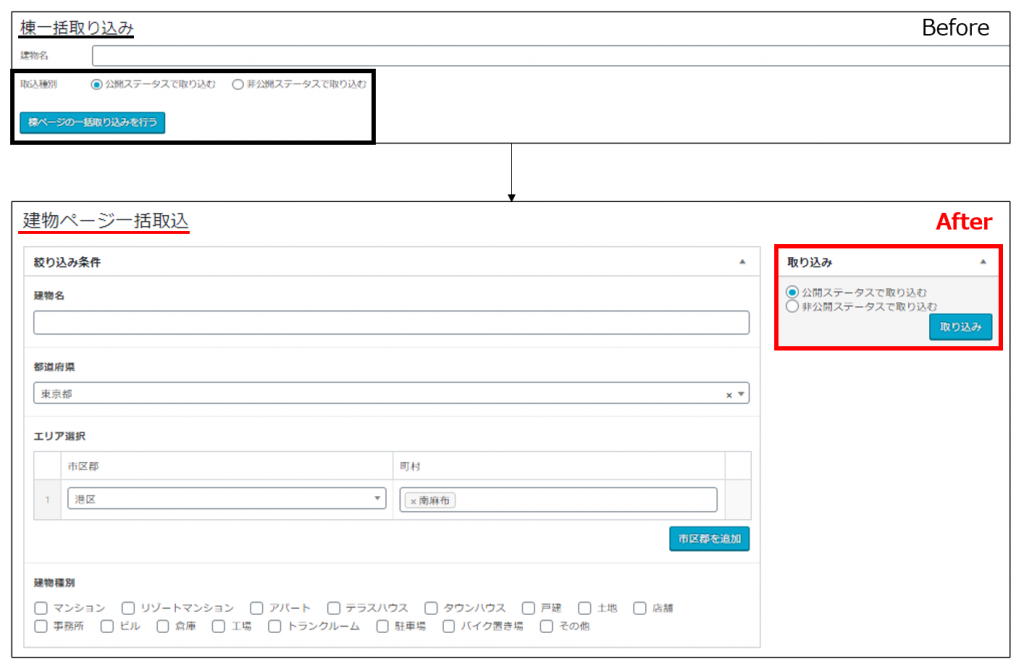Clear the 東京都 prefecture selection with x
This screenshot has height=667, width=1024.
click(729, 395)
